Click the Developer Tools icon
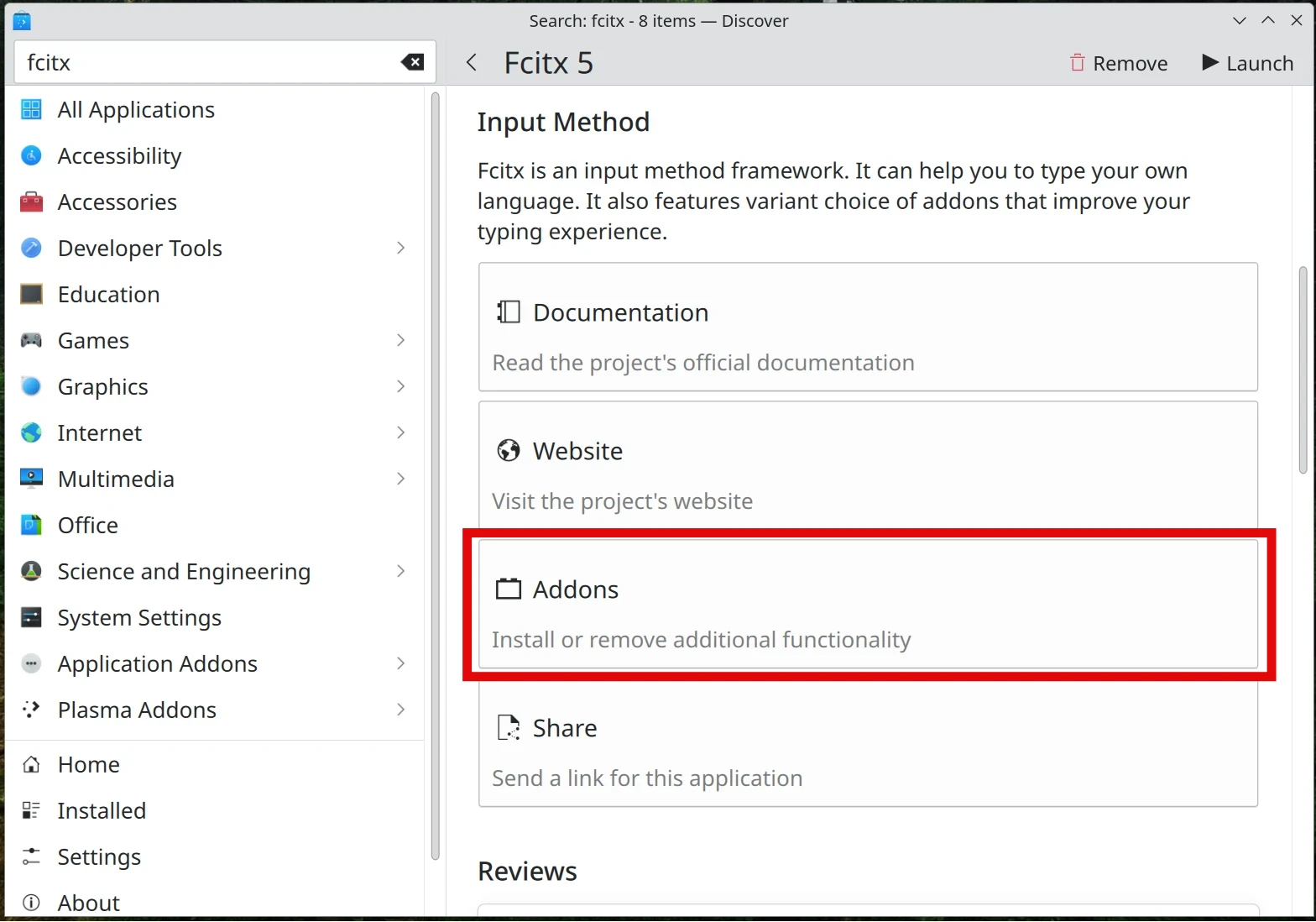Viewport: 1316px width, 922px height. (31, 248)
